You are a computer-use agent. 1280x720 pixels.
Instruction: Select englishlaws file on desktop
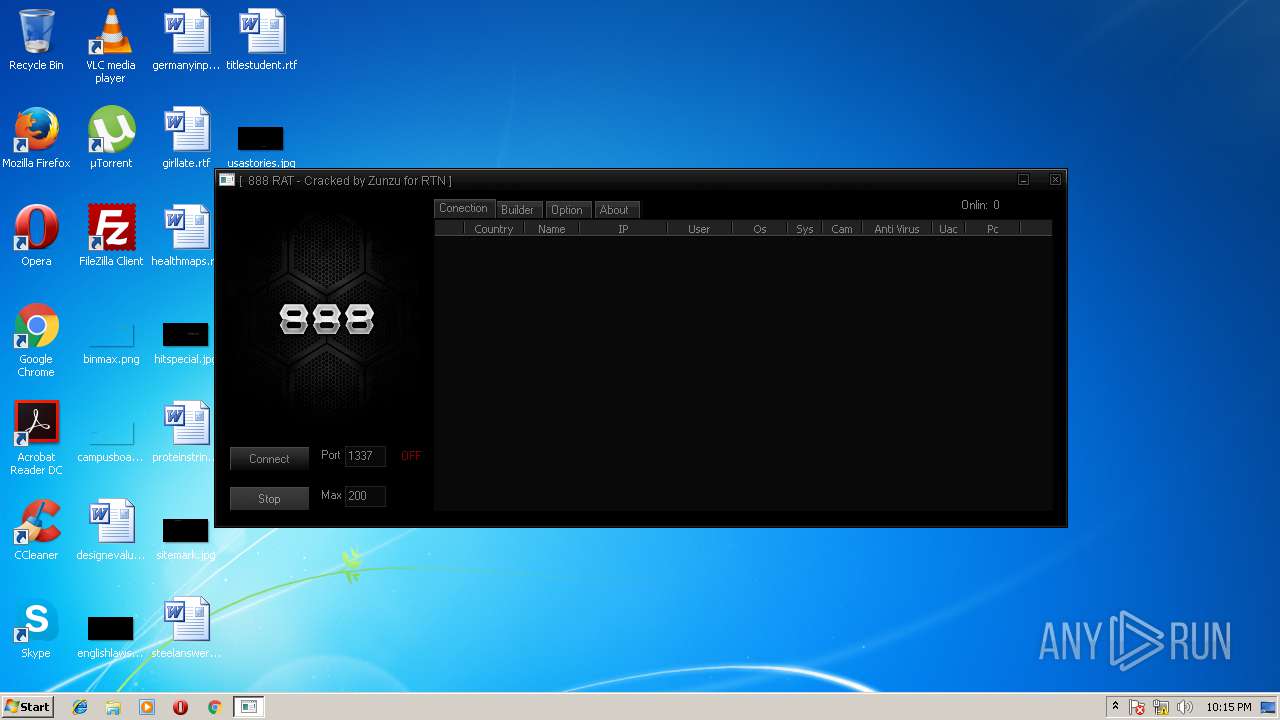click(x=111, y=637)
